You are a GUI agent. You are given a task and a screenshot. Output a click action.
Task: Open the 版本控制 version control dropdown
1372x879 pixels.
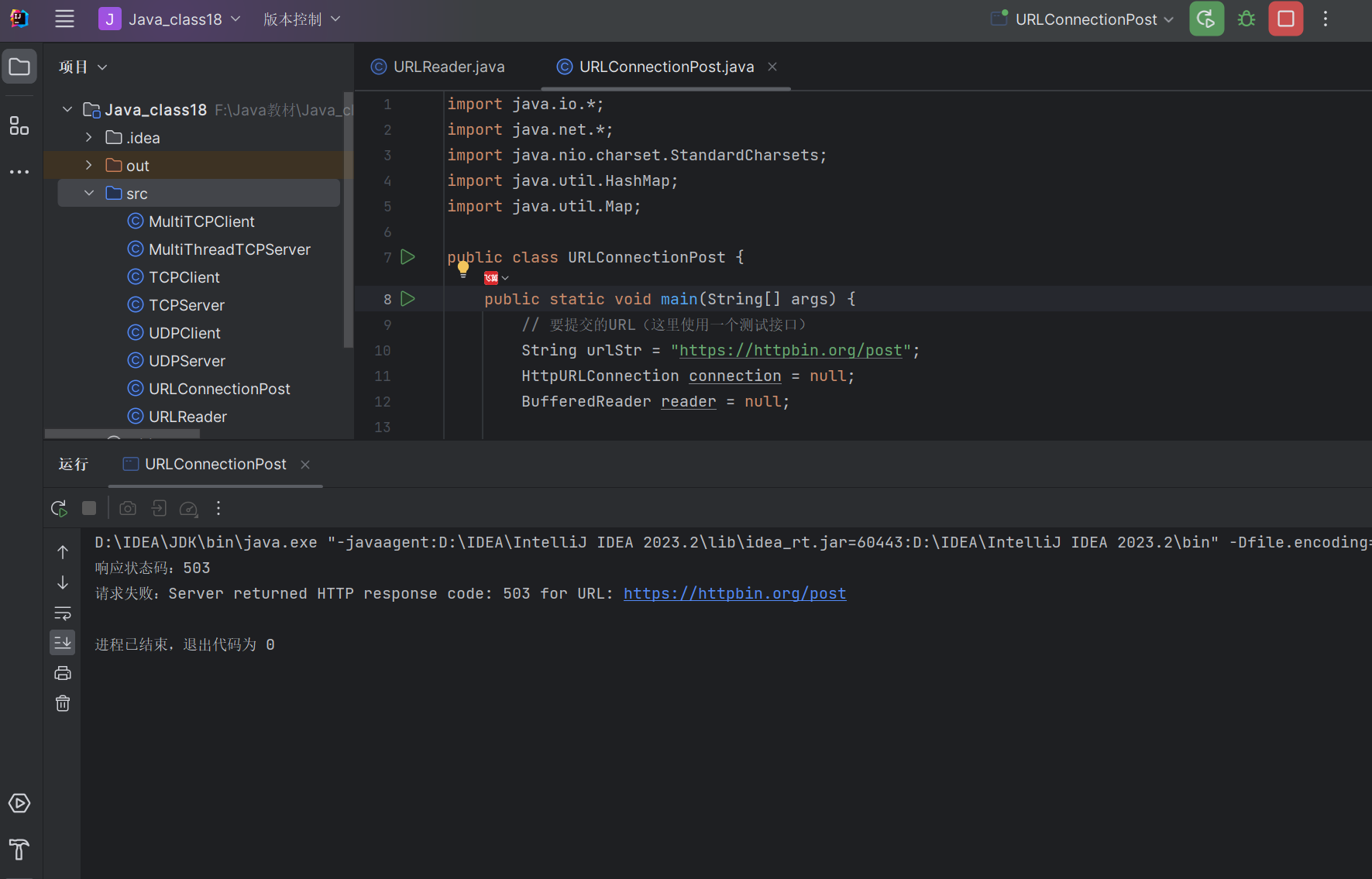(301, 19)
